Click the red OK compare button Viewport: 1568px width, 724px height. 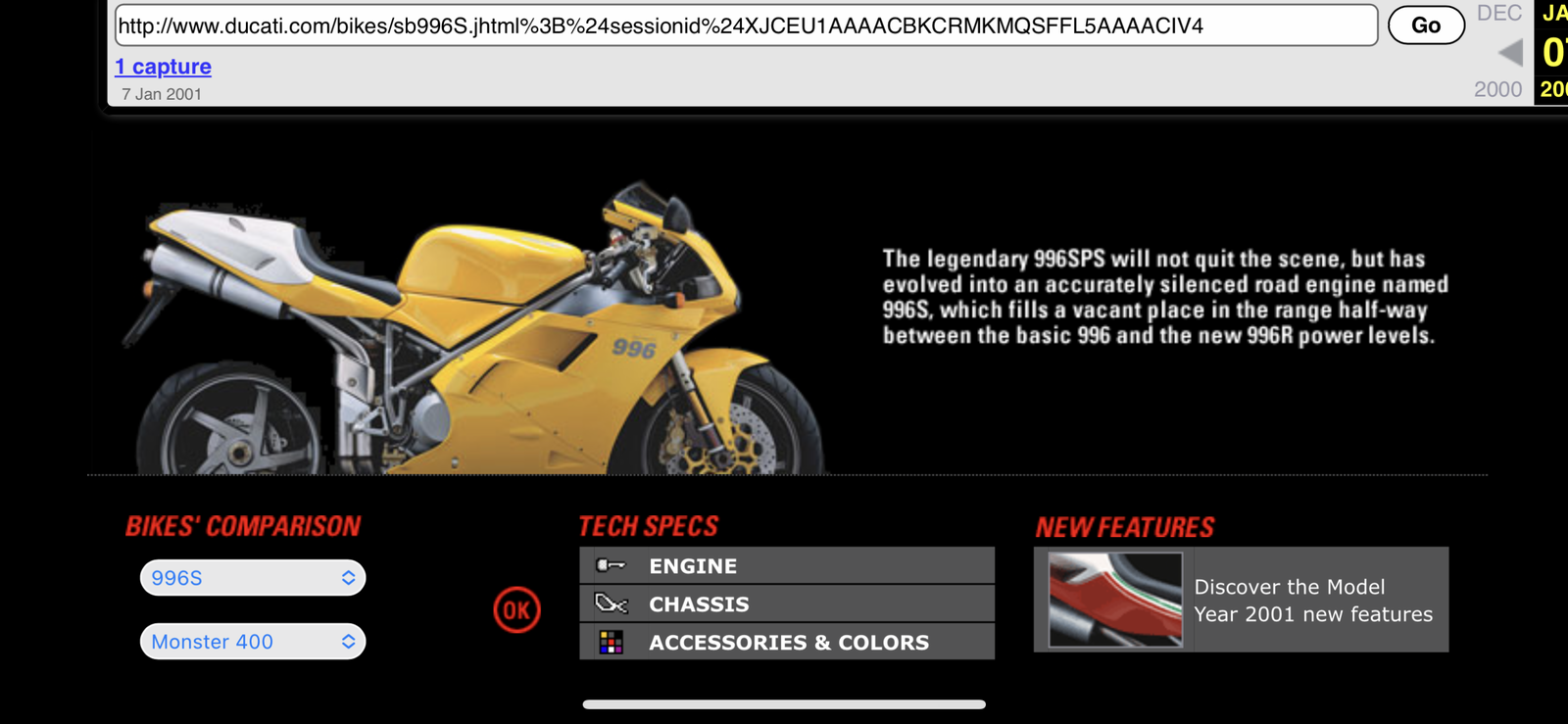click(x=516, y=610)
